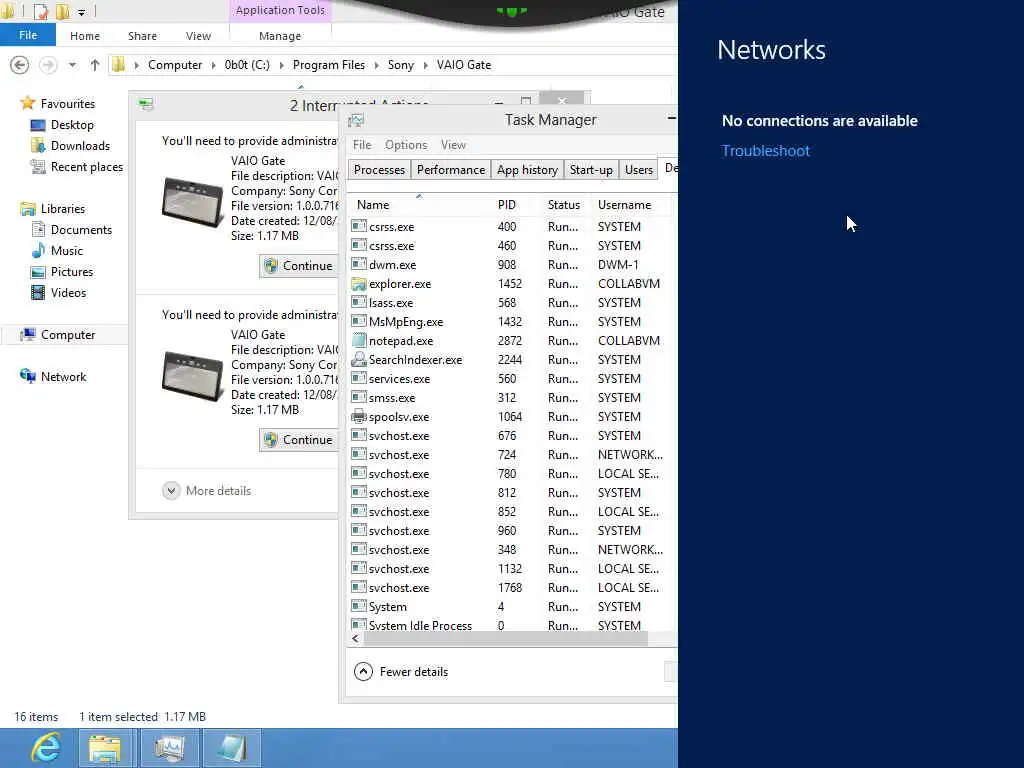Expand dropdown arrow after Computer breadcrumb
The image size is (1024, 768).
coord(213,65)
